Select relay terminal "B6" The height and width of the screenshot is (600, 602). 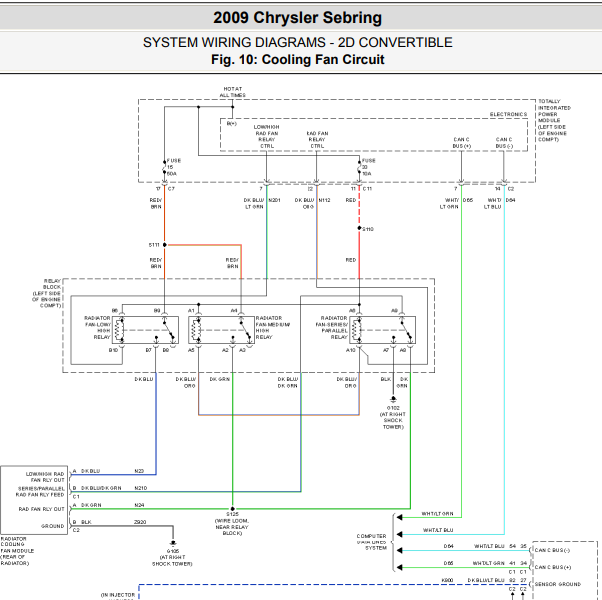tap(115, 311)
